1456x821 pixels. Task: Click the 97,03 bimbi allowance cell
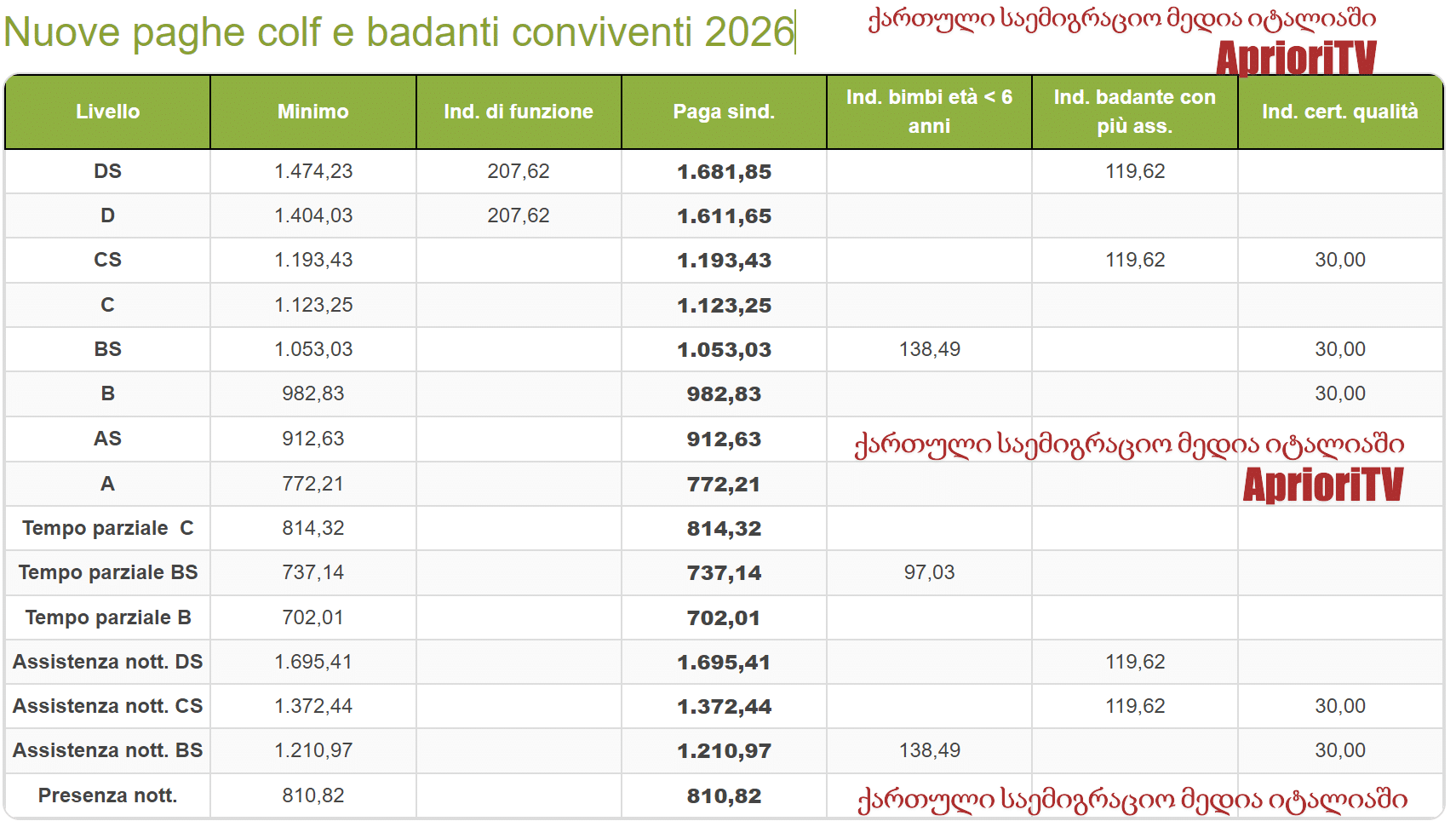(x=929, y=572)
